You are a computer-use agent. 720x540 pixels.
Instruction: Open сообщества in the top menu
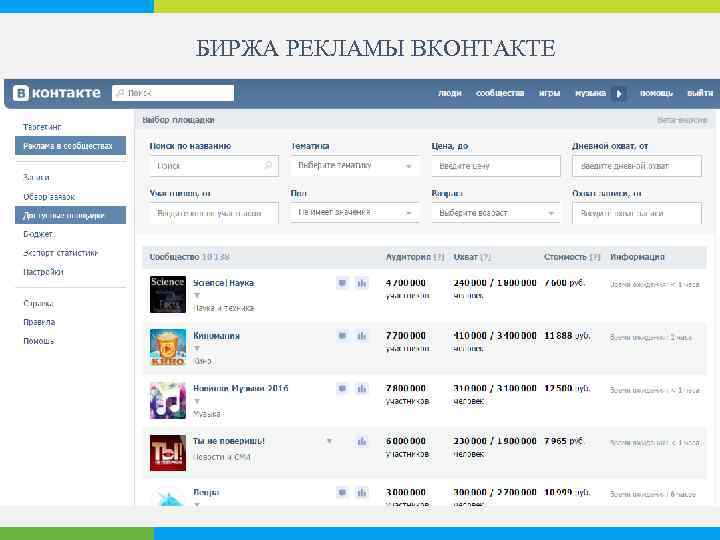pyautogui.click(x=500, y=93)
